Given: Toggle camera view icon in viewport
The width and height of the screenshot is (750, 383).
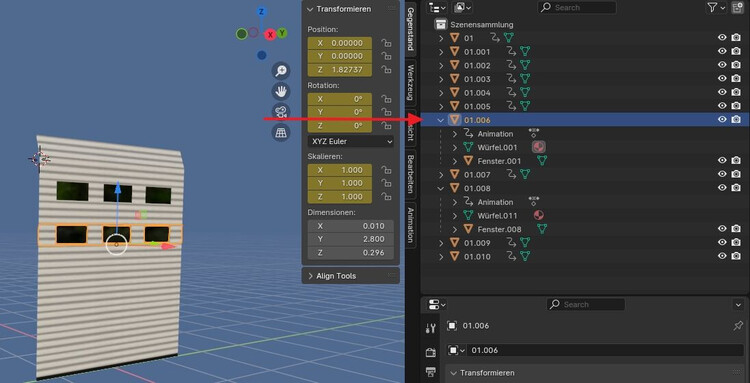Looking at the screenshot, I should [x=281, y=112].
